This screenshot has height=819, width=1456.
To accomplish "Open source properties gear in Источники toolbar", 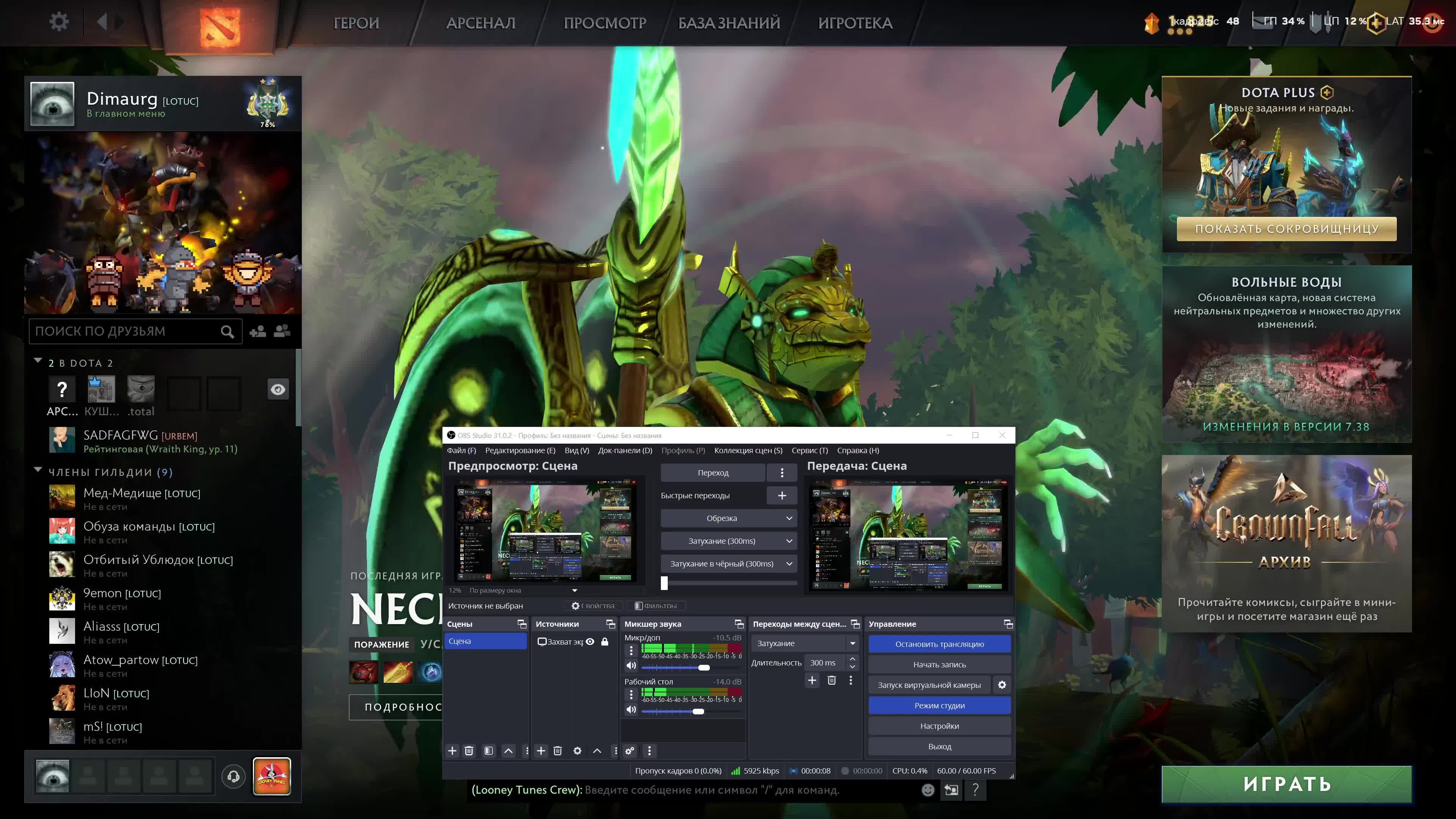I will click(x=577, y=751).
